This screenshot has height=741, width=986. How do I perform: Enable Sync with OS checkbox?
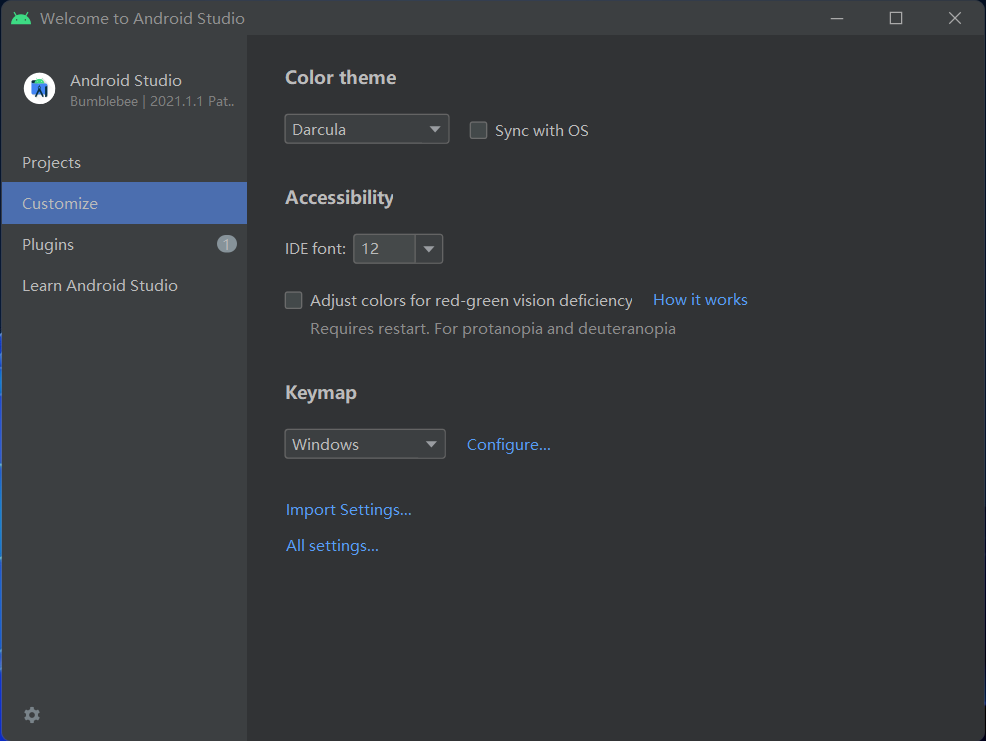click(x=479, y=130)
